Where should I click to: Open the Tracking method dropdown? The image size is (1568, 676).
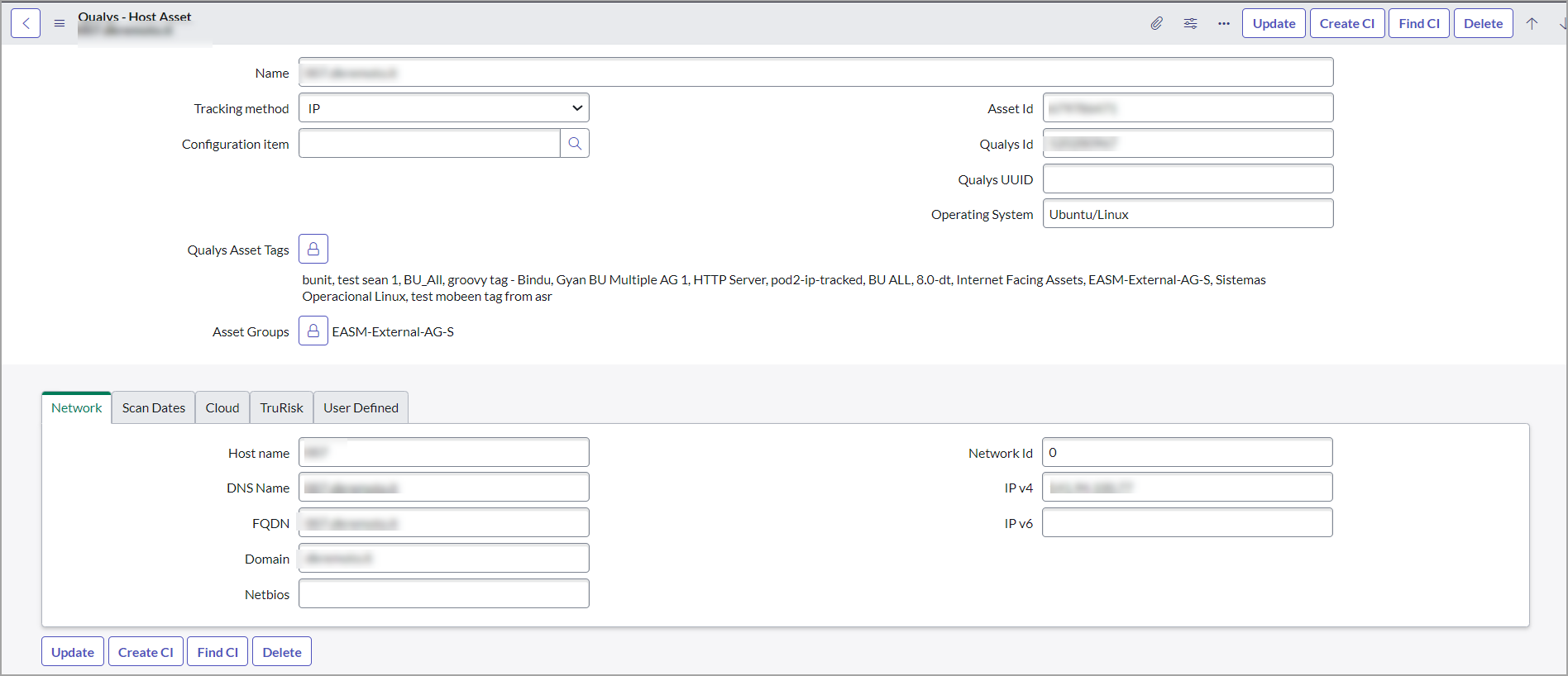pyautogui.click(x=444, y=107)
